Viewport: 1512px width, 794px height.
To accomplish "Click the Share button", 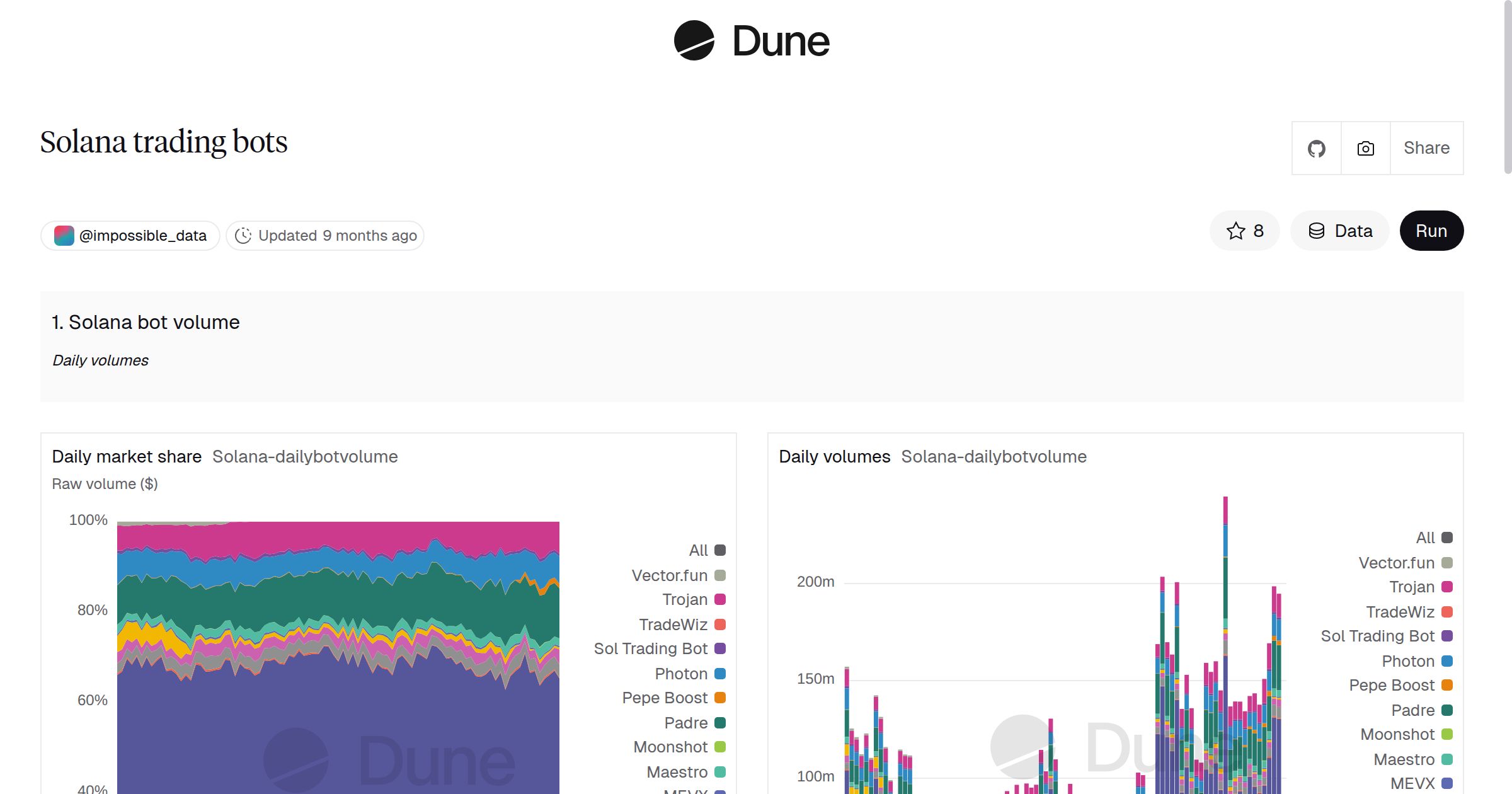I will [1426, 147].
